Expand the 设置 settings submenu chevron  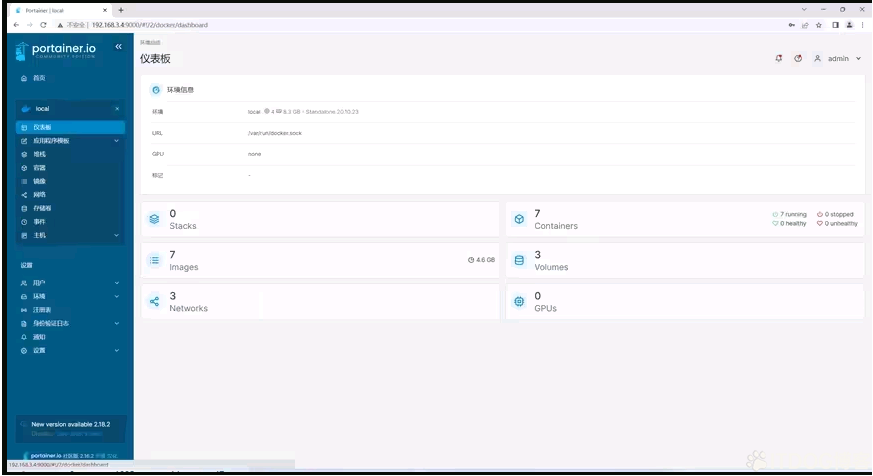116,351
